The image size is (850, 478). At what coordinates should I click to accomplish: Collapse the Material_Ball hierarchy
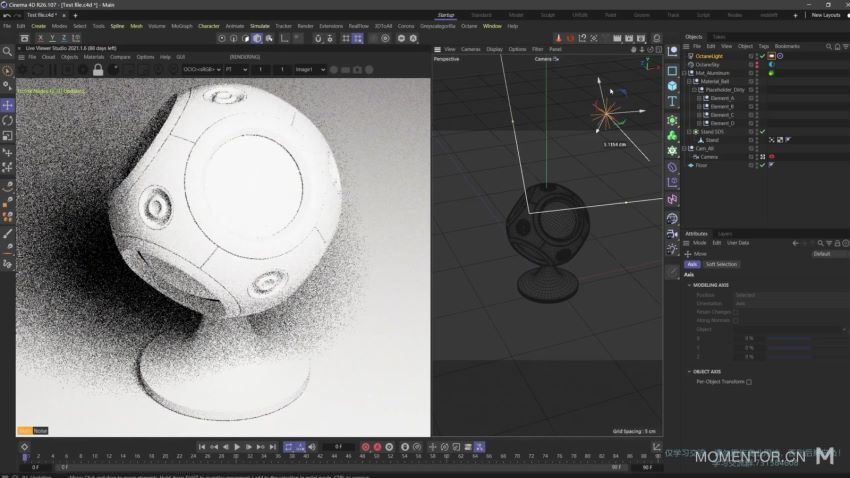(689, 81)
